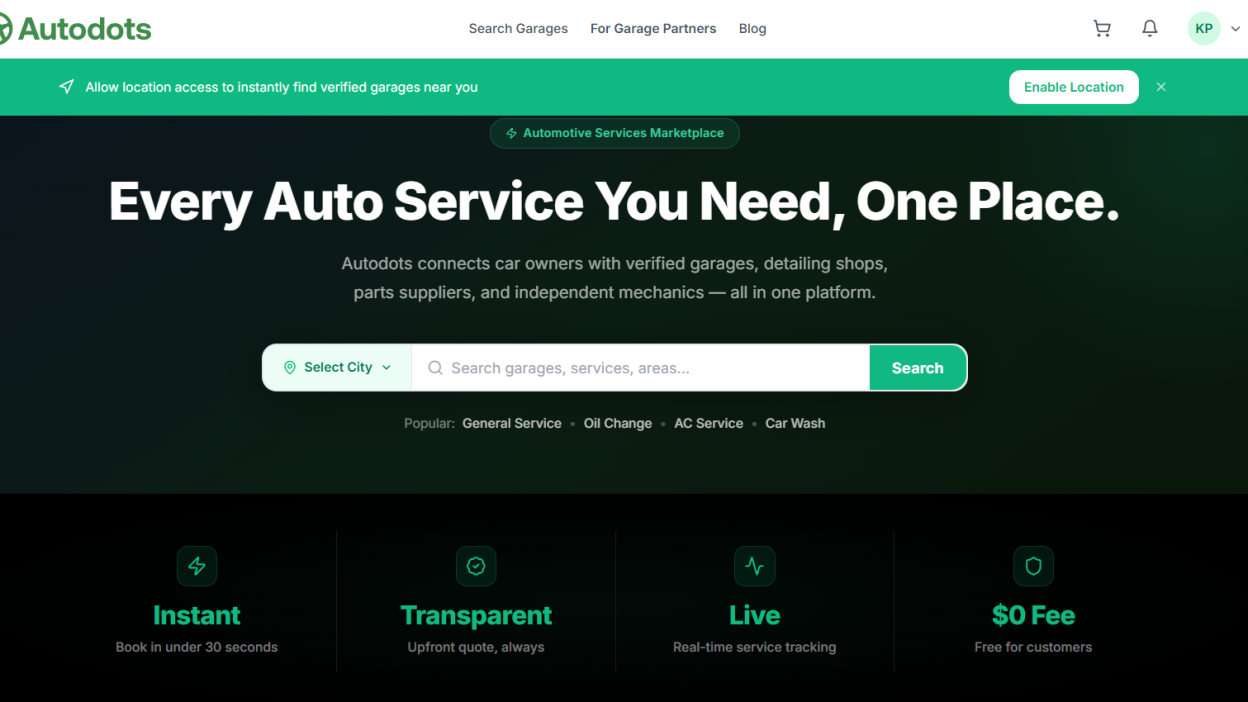Click the pulse icon above Live
This screenshot has width=1248, height=702.
click(754, 566)
